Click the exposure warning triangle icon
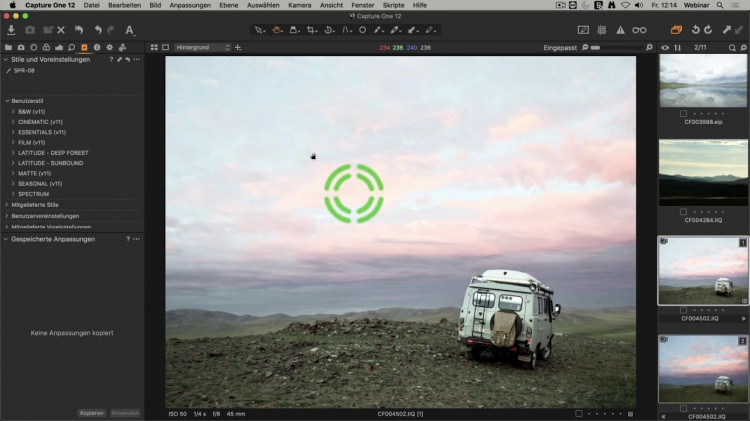 pyautogui.click(x=620, y=30)
